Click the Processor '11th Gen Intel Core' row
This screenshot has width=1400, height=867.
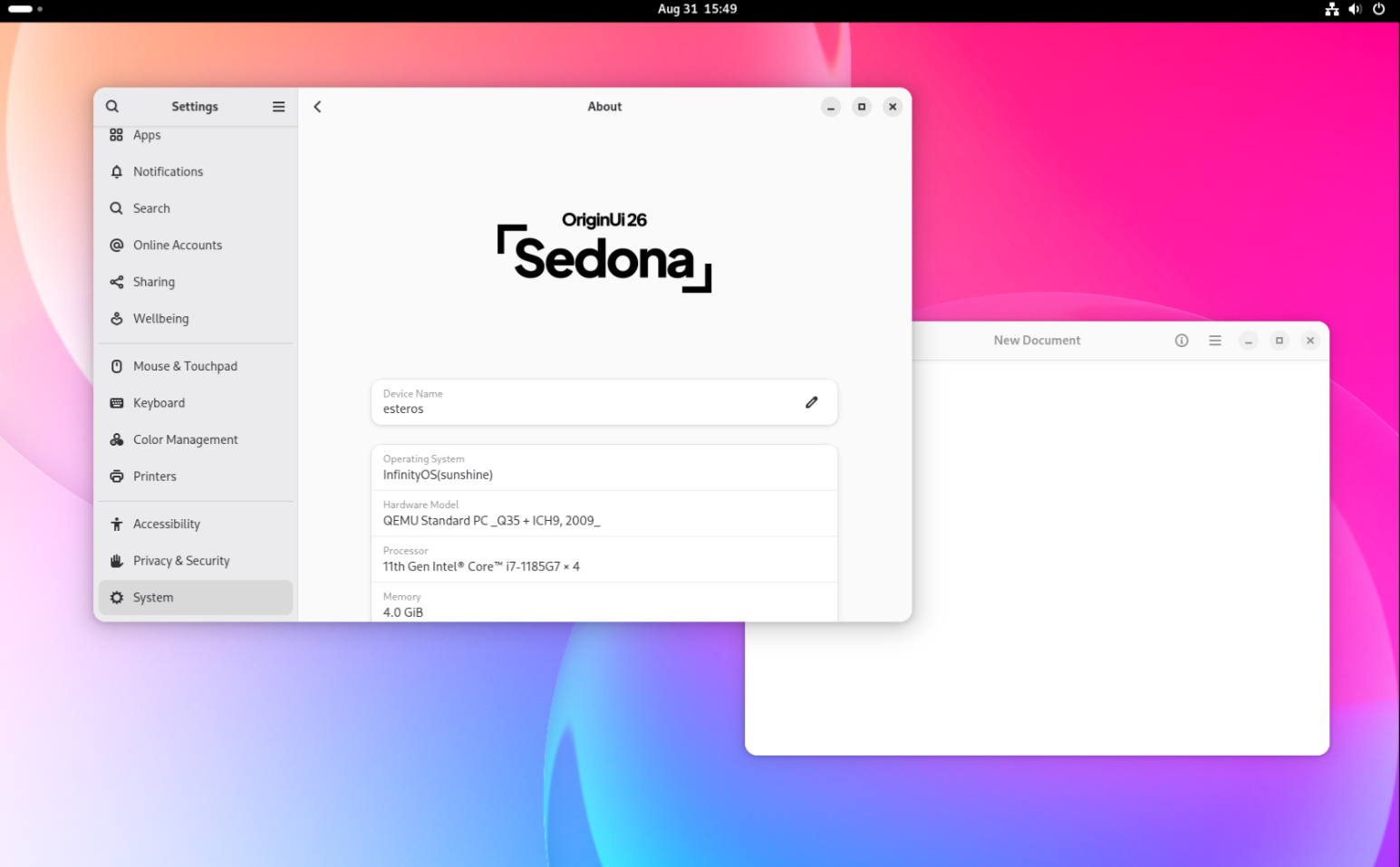[604, 560]
